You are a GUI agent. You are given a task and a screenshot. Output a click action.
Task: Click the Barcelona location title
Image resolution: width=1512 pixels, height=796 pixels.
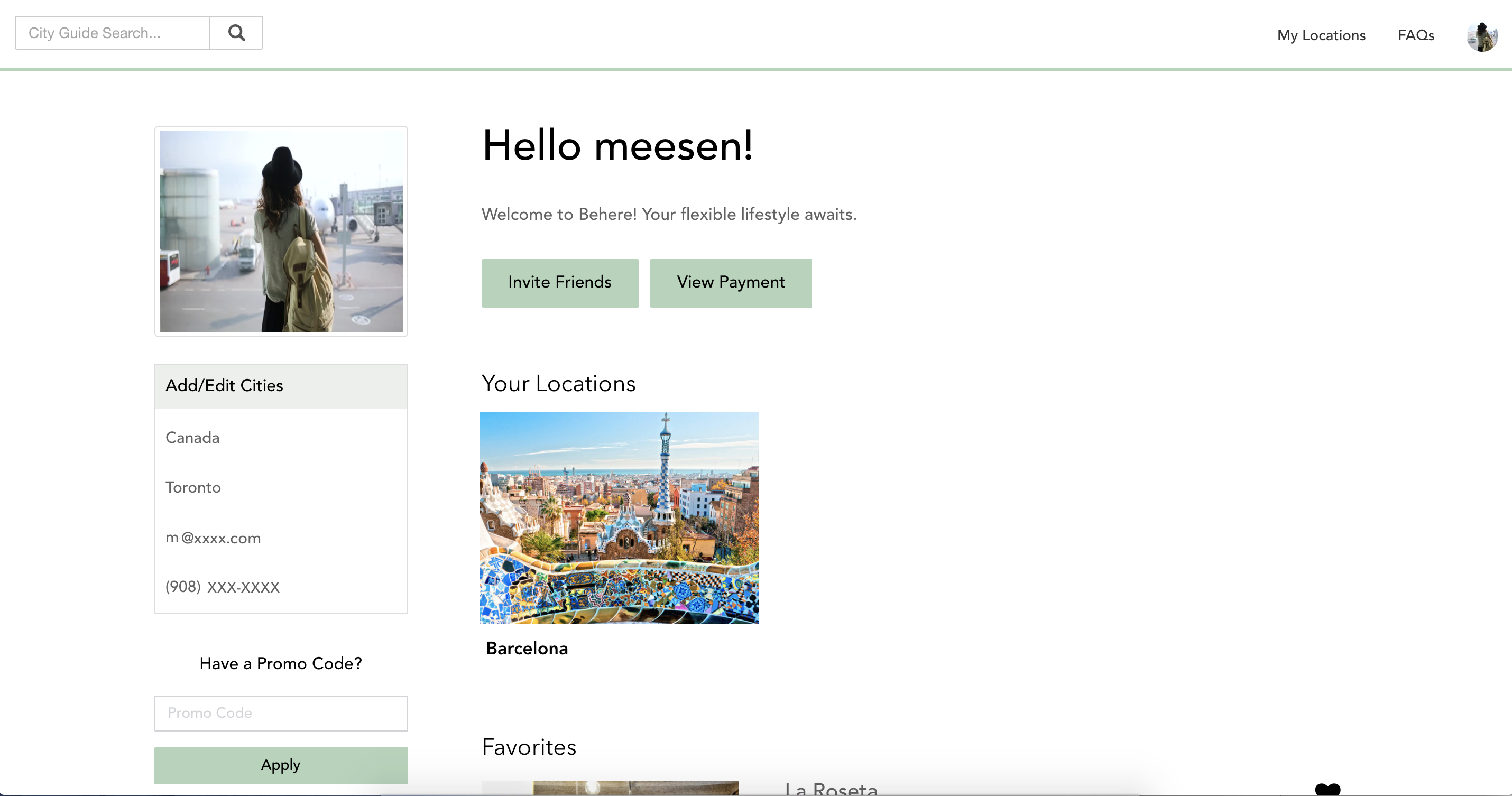coord(527,649)
